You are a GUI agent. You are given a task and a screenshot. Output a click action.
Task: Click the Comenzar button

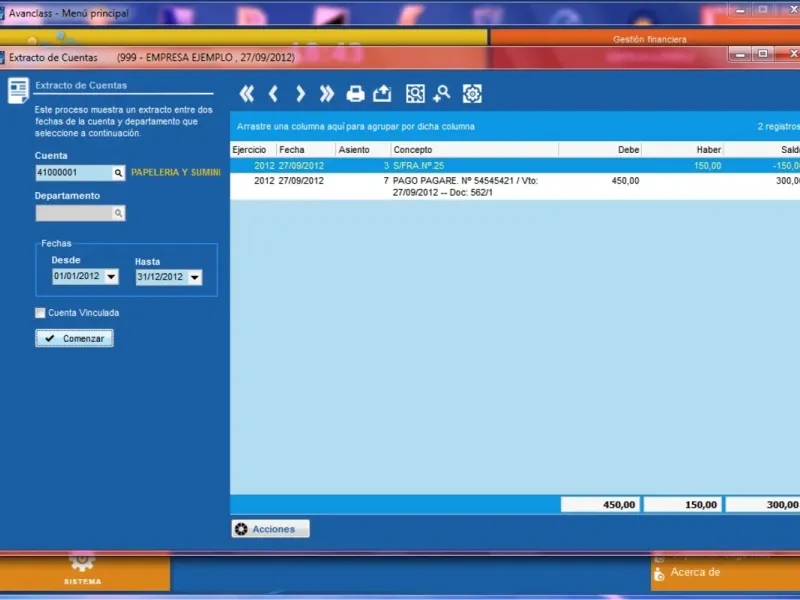tap(74, 338)
